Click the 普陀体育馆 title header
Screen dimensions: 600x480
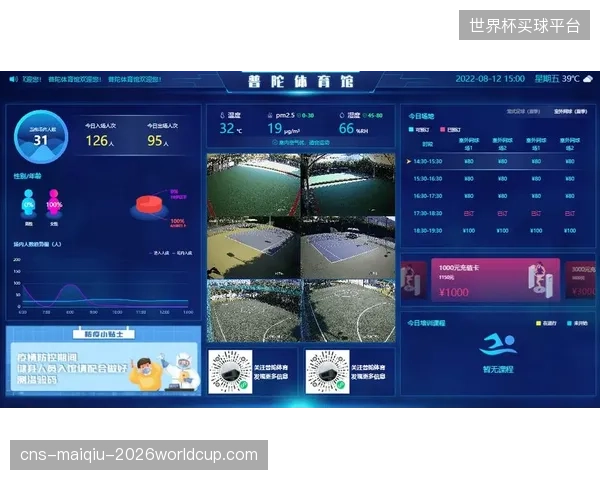click(x=300, y=82)
